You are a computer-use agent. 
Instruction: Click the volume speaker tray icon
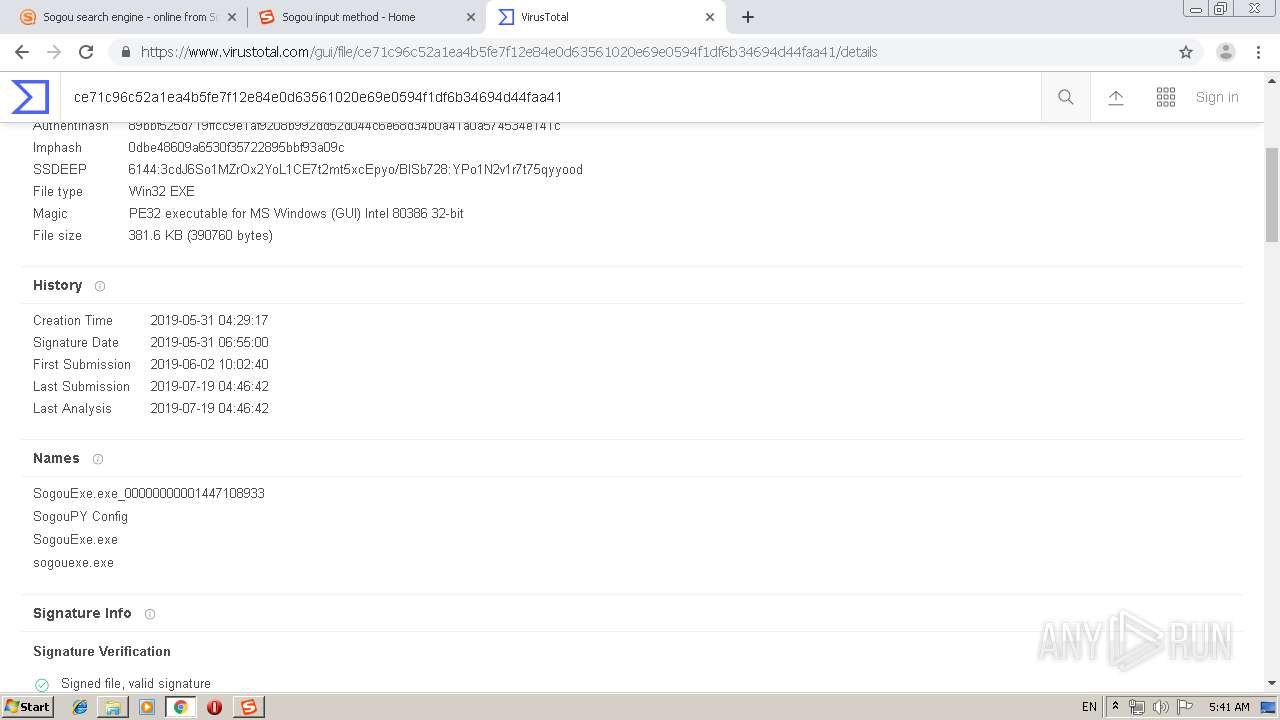pos(1160,707)
